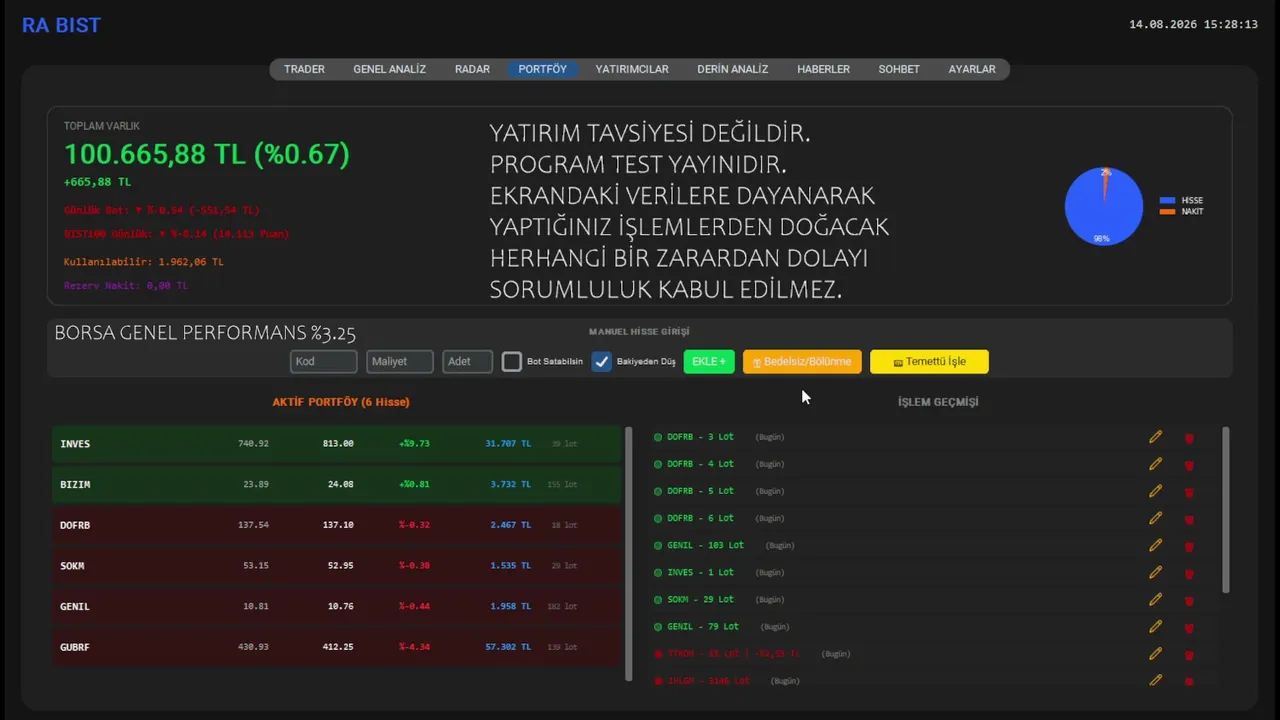Click the date and time 14.08.2026 15:28:13

(x=1193, y=24)
